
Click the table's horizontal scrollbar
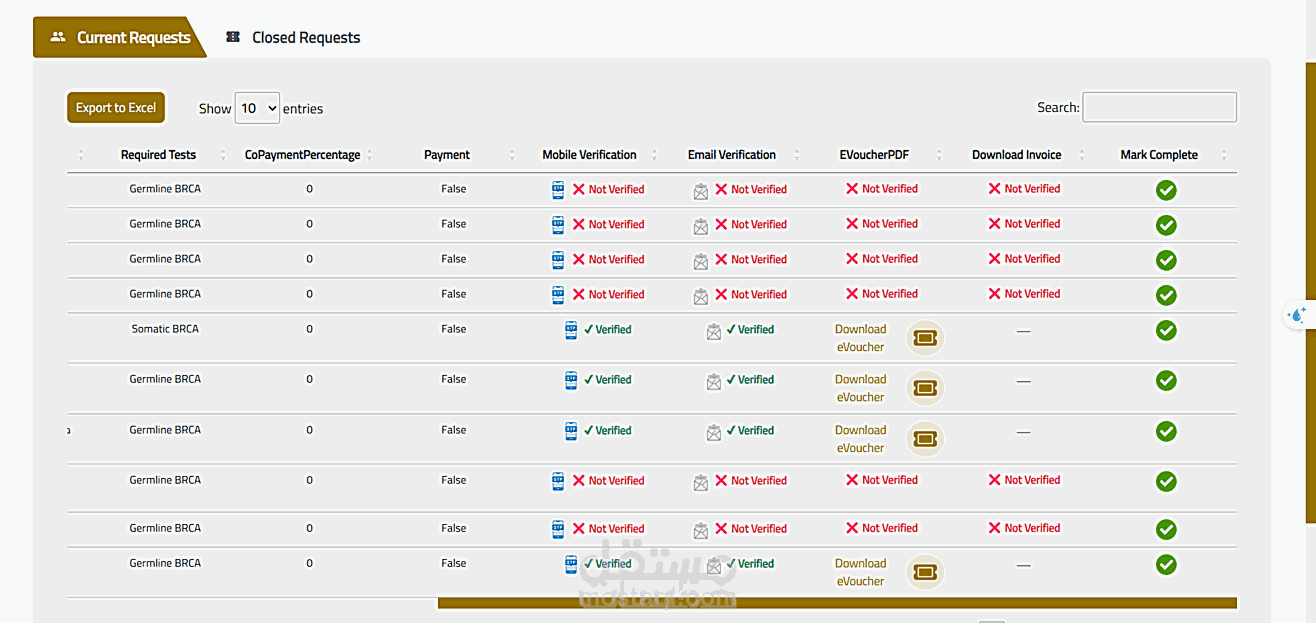point(837,603)
